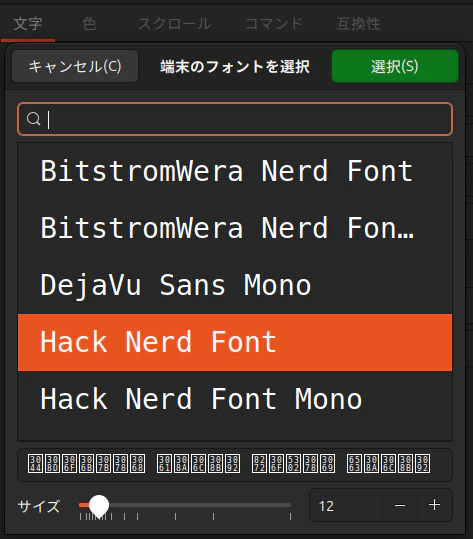Switch to the 文字 tab
Viewport: 473px width, 539px height.
(28, 24)
